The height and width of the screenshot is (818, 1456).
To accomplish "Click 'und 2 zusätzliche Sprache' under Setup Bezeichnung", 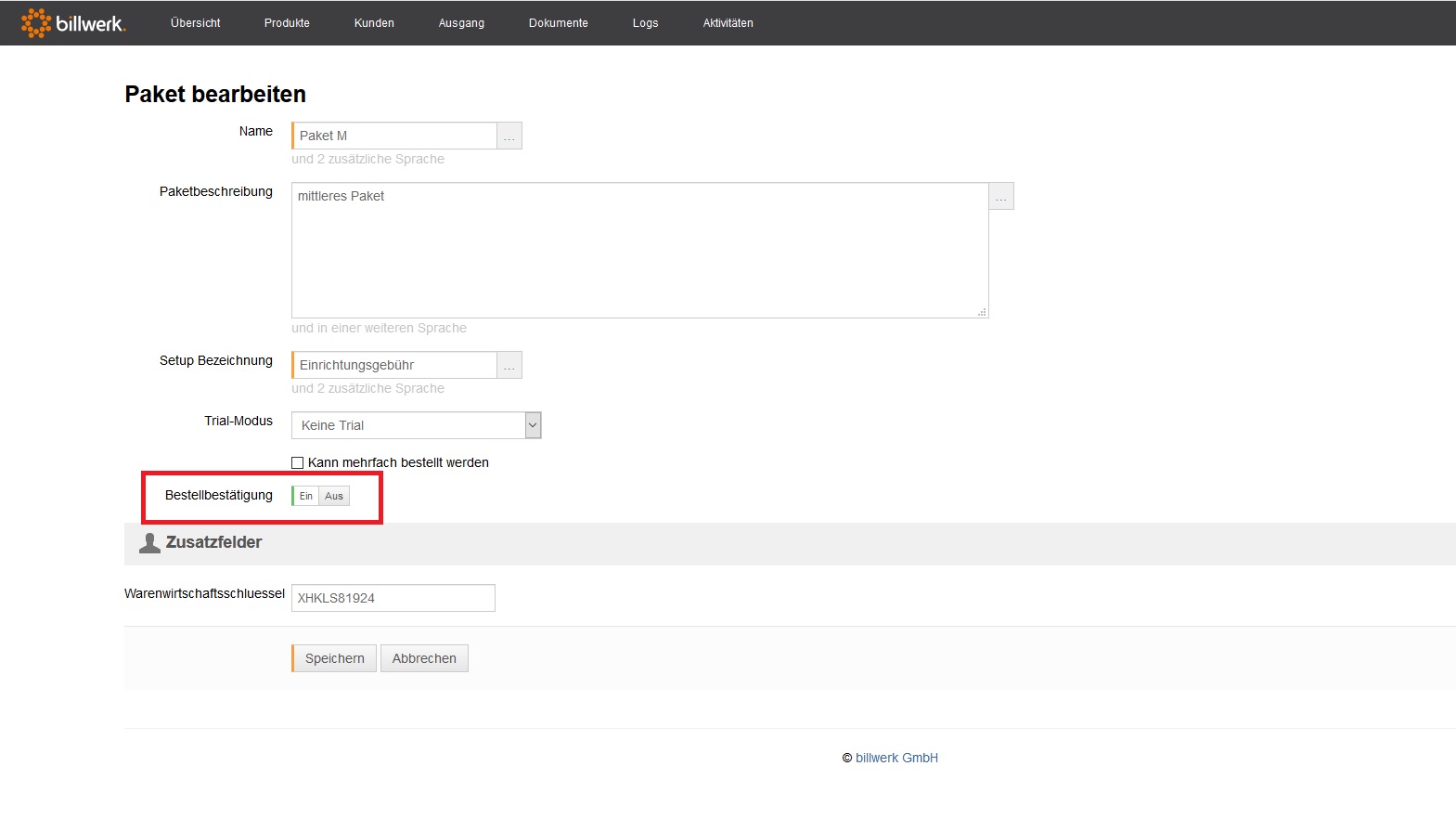I will tap(367, 388).
